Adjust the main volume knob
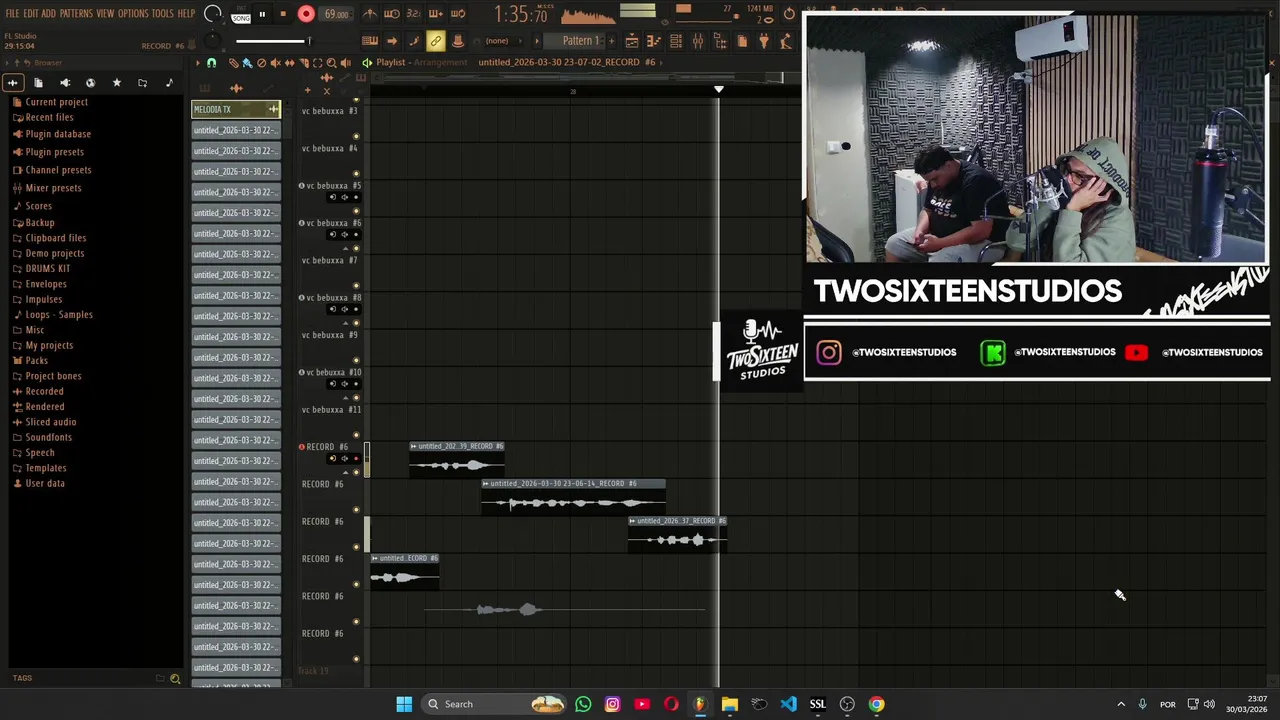Image resolution: width=1280 pixels, height=720 pixels. [x=212, y=14]
